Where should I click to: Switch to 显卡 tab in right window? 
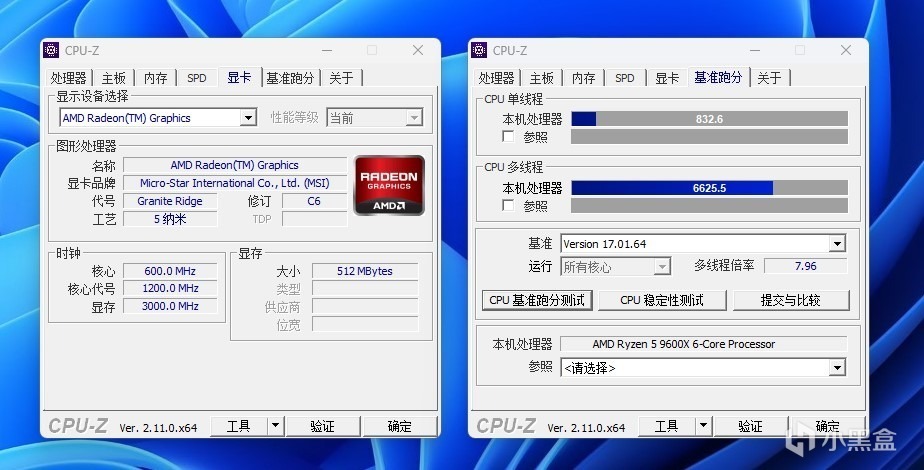click(667, 78)
